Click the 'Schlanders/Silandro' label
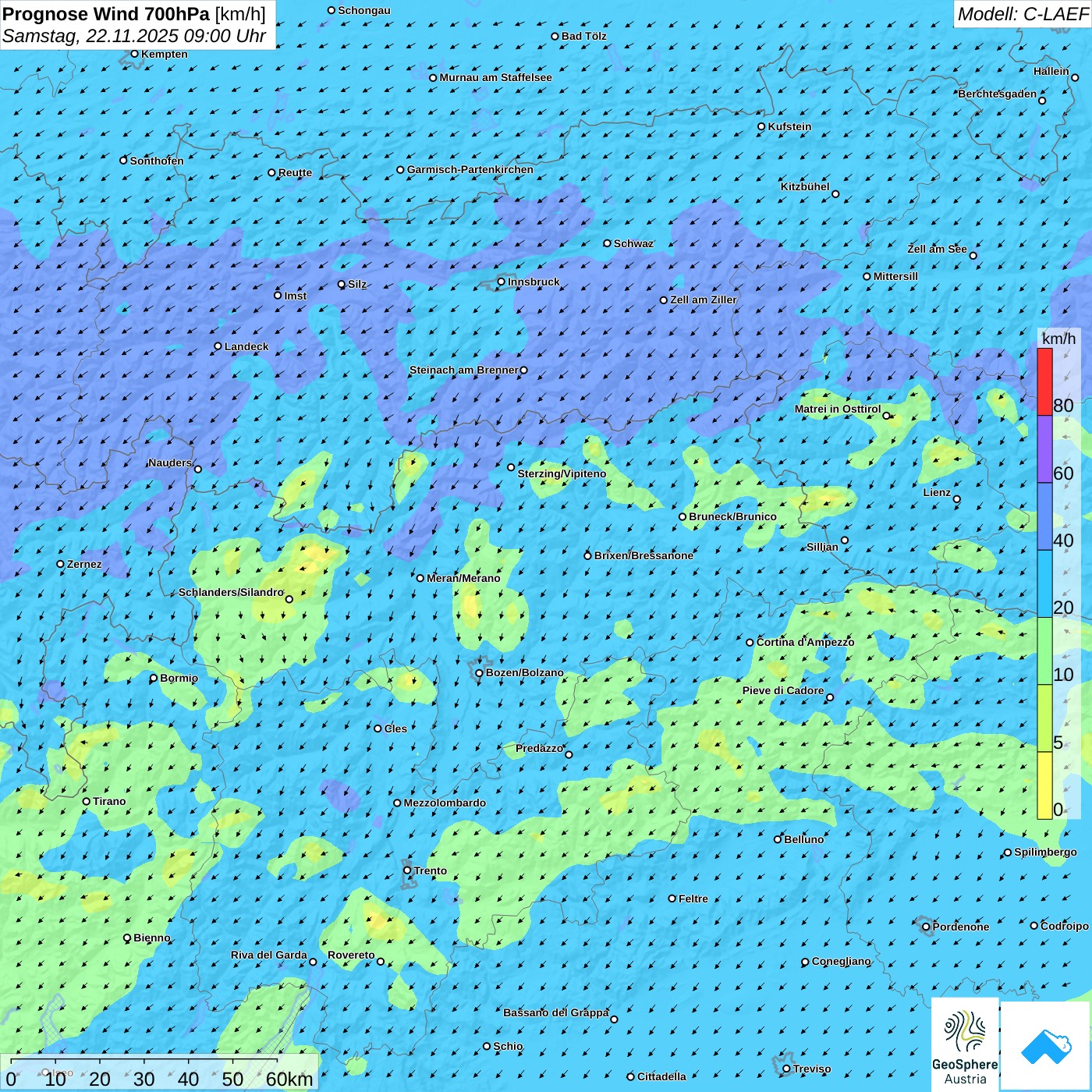This screenshot has width=1092, height=1092. point(231,593)
